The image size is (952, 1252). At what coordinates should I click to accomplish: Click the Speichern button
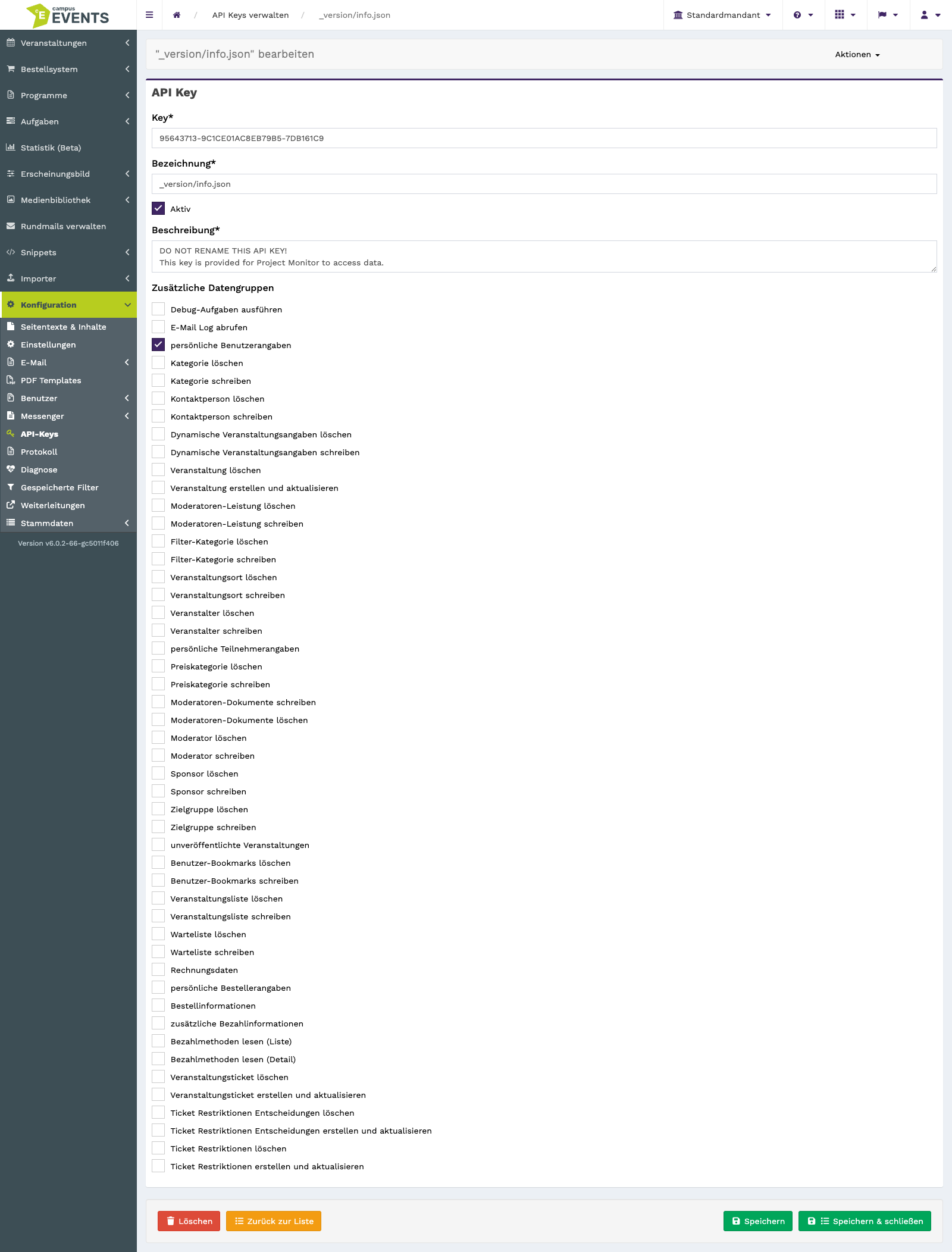tap(758, 1221)
